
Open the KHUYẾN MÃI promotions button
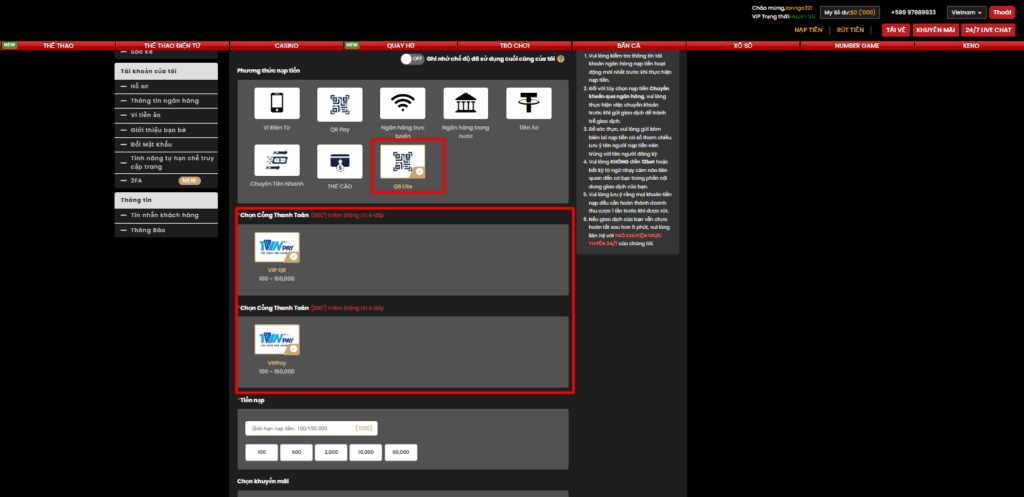935,30
